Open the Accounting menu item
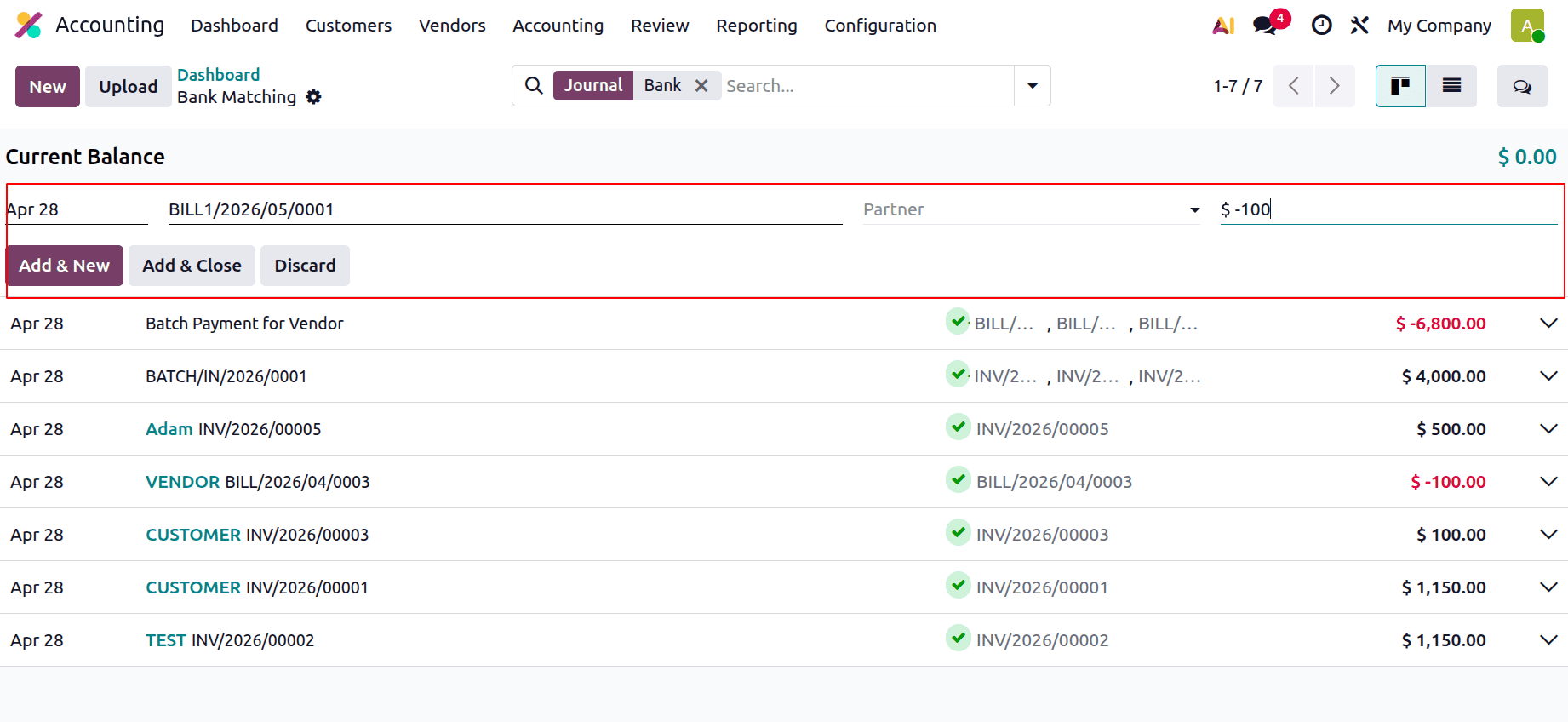The width and height of the screenshot is (1568, 722). [x=558, y=26]
